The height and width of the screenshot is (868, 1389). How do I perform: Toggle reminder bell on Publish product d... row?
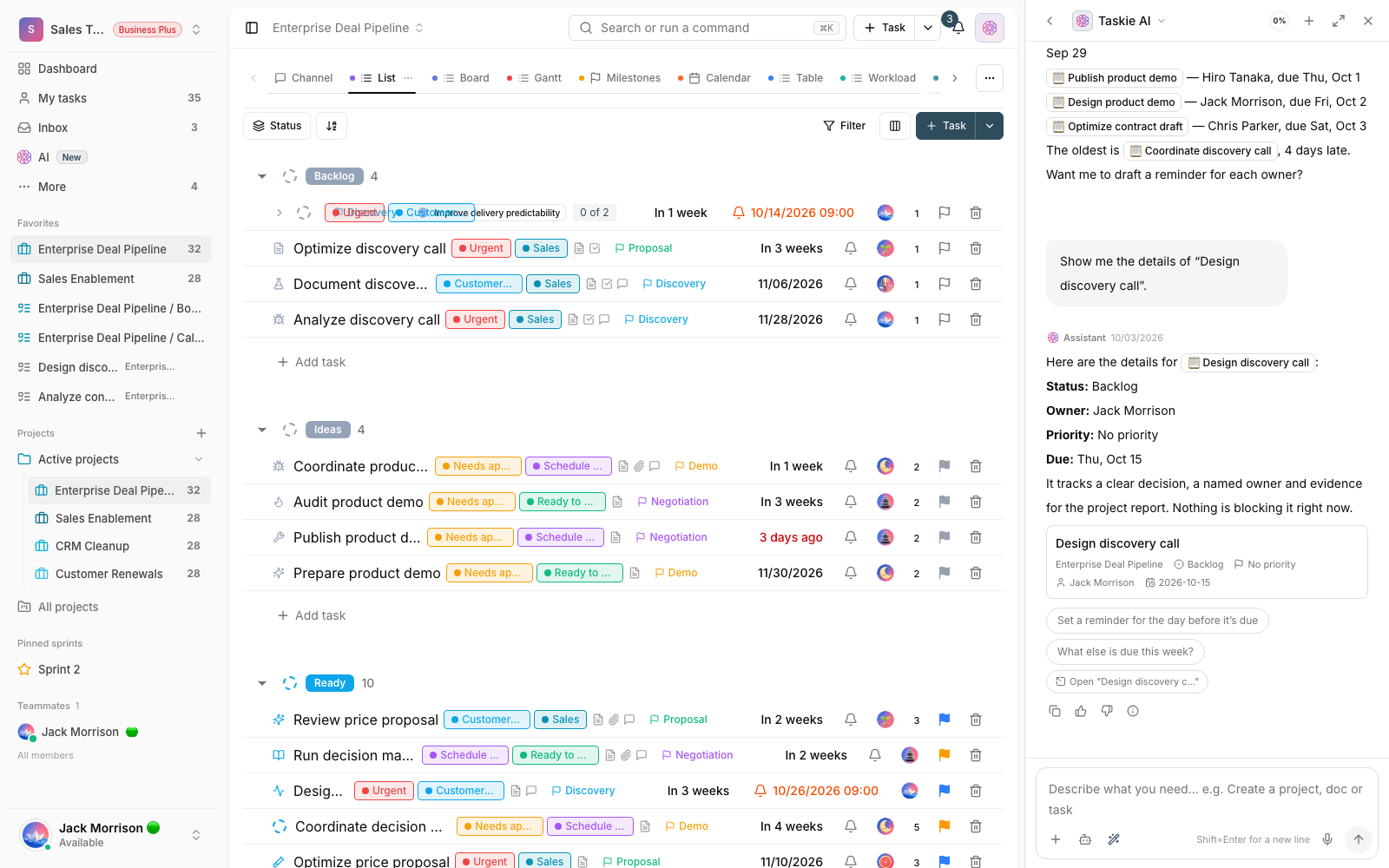851,537
